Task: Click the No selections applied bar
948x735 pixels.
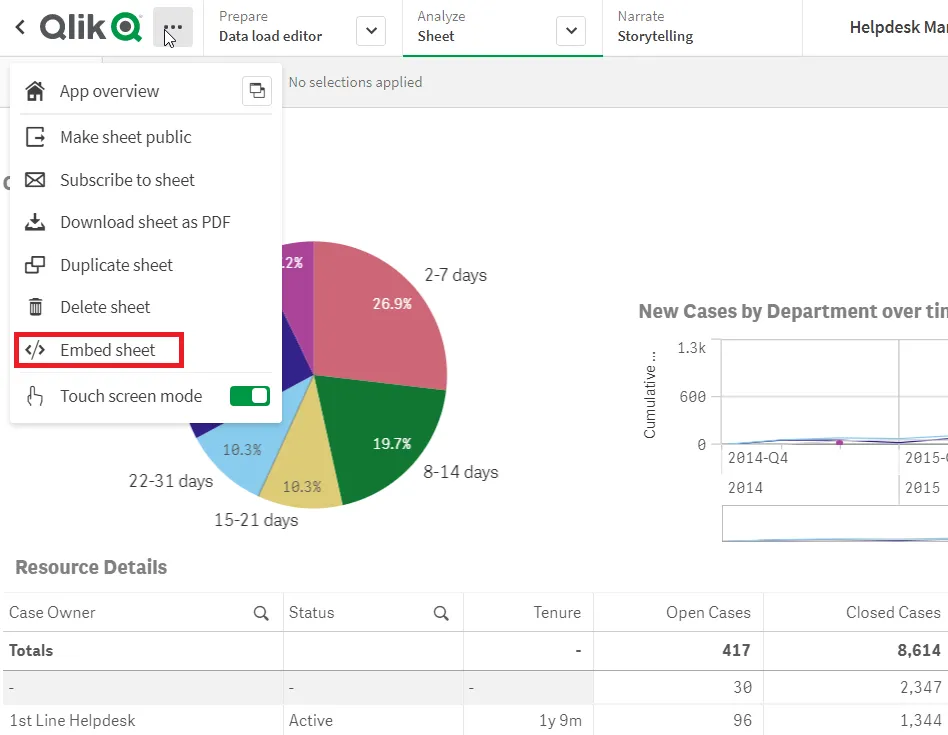Action: (x=355, y=82)
